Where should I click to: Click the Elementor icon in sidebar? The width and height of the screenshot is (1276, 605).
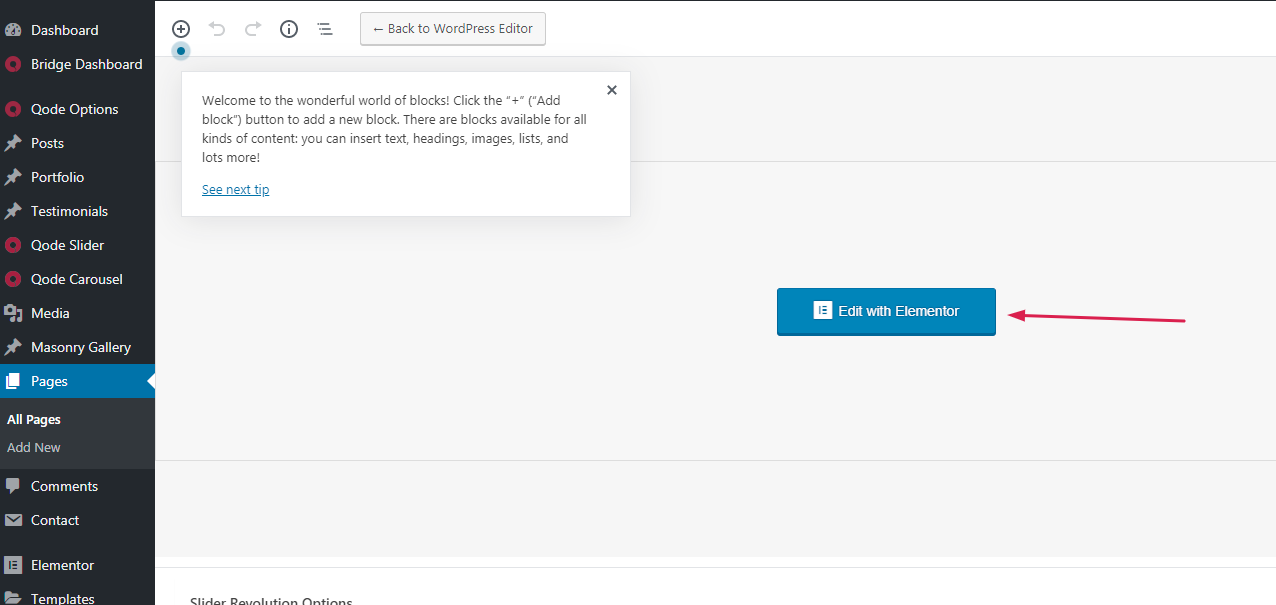click(13, 565)
